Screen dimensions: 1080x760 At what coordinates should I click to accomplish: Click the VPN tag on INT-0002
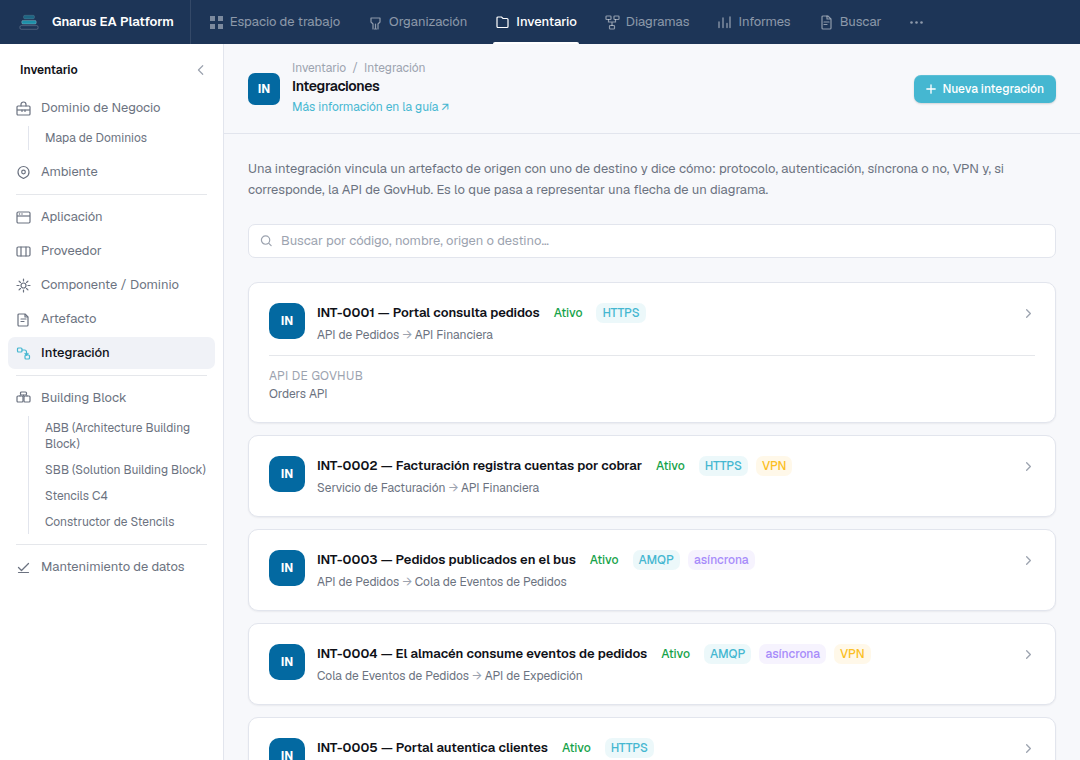(773, 466)
